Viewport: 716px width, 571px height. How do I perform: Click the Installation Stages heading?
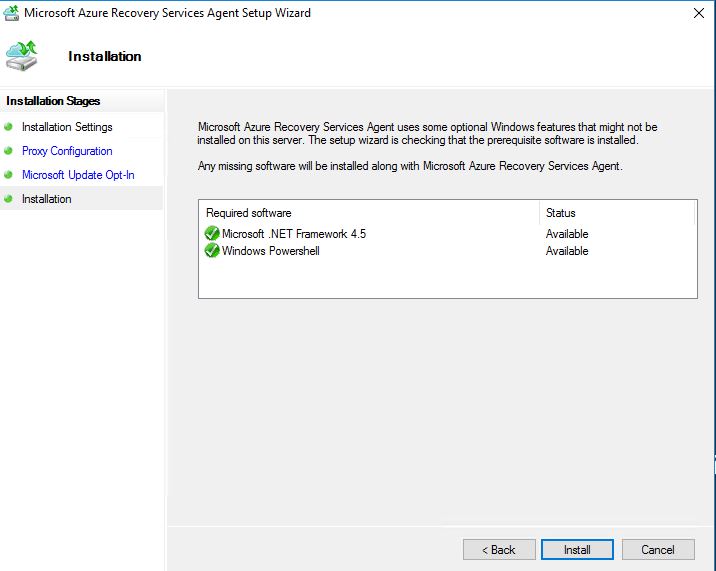click(53, 101)
